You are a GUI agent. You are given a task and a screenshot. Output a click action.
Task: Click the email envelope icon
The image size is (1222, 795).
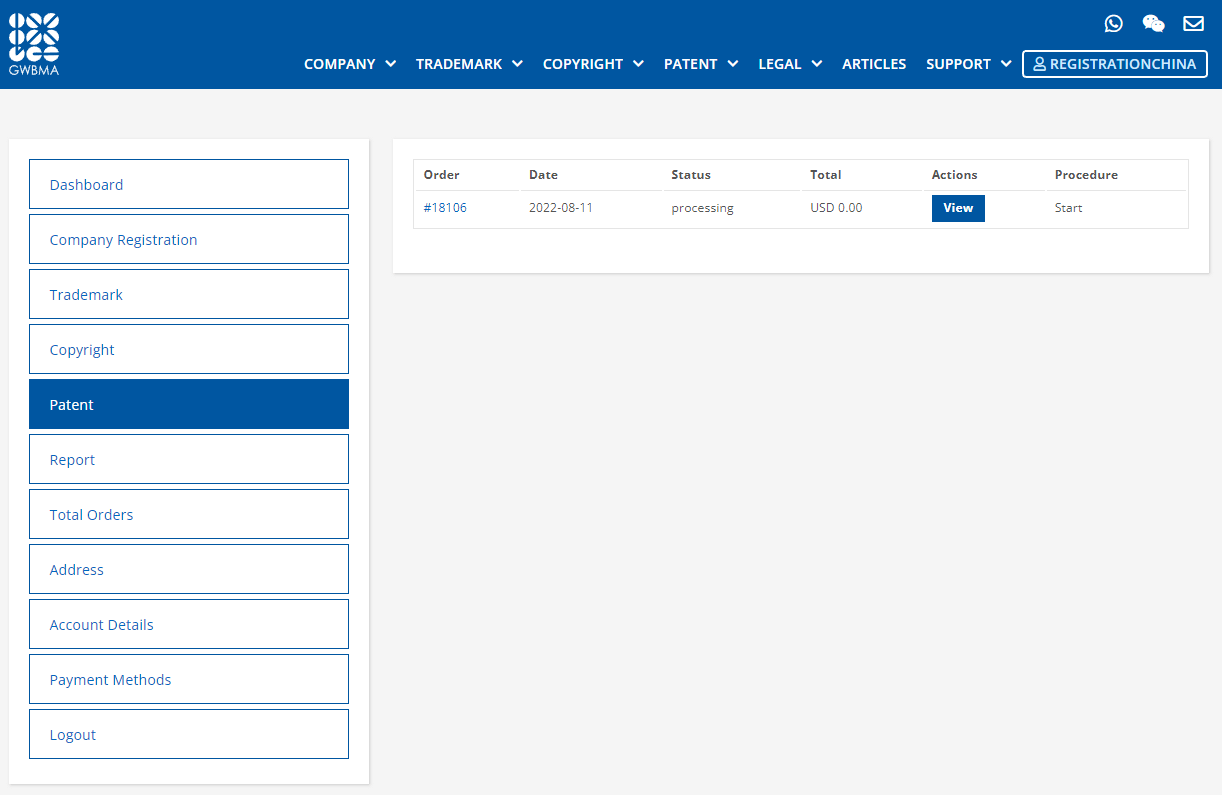tap(1193, 23)
